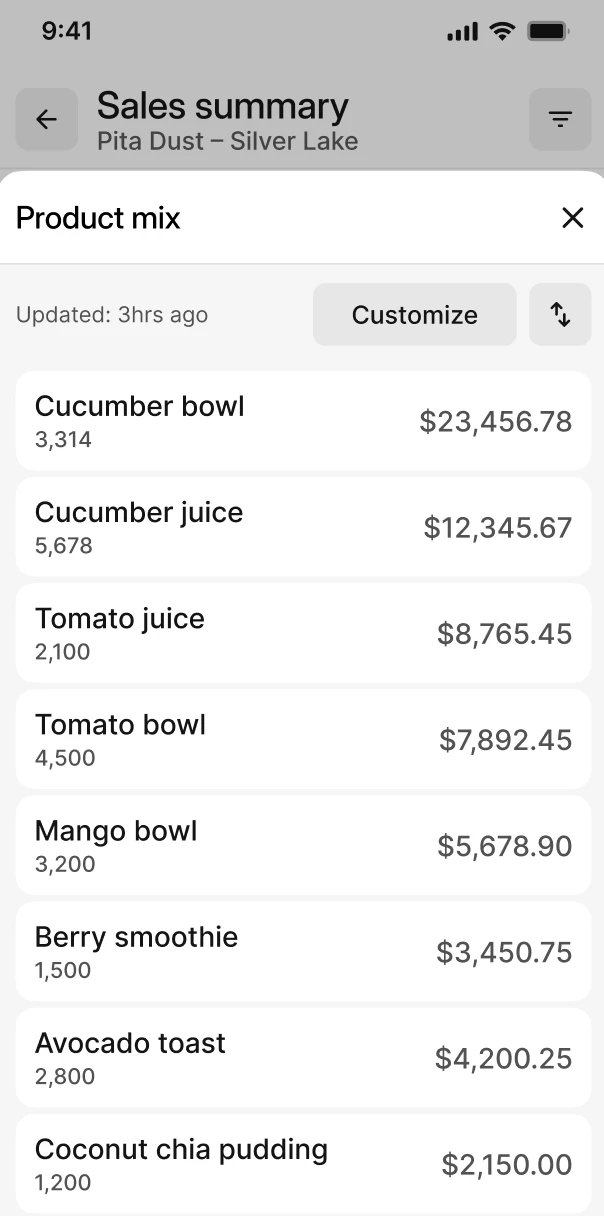Image resolution: width=604 pixels, height=1216 pixels.
Task: Tap the Updated 3hrs ago label
Action: pos(112,315)
